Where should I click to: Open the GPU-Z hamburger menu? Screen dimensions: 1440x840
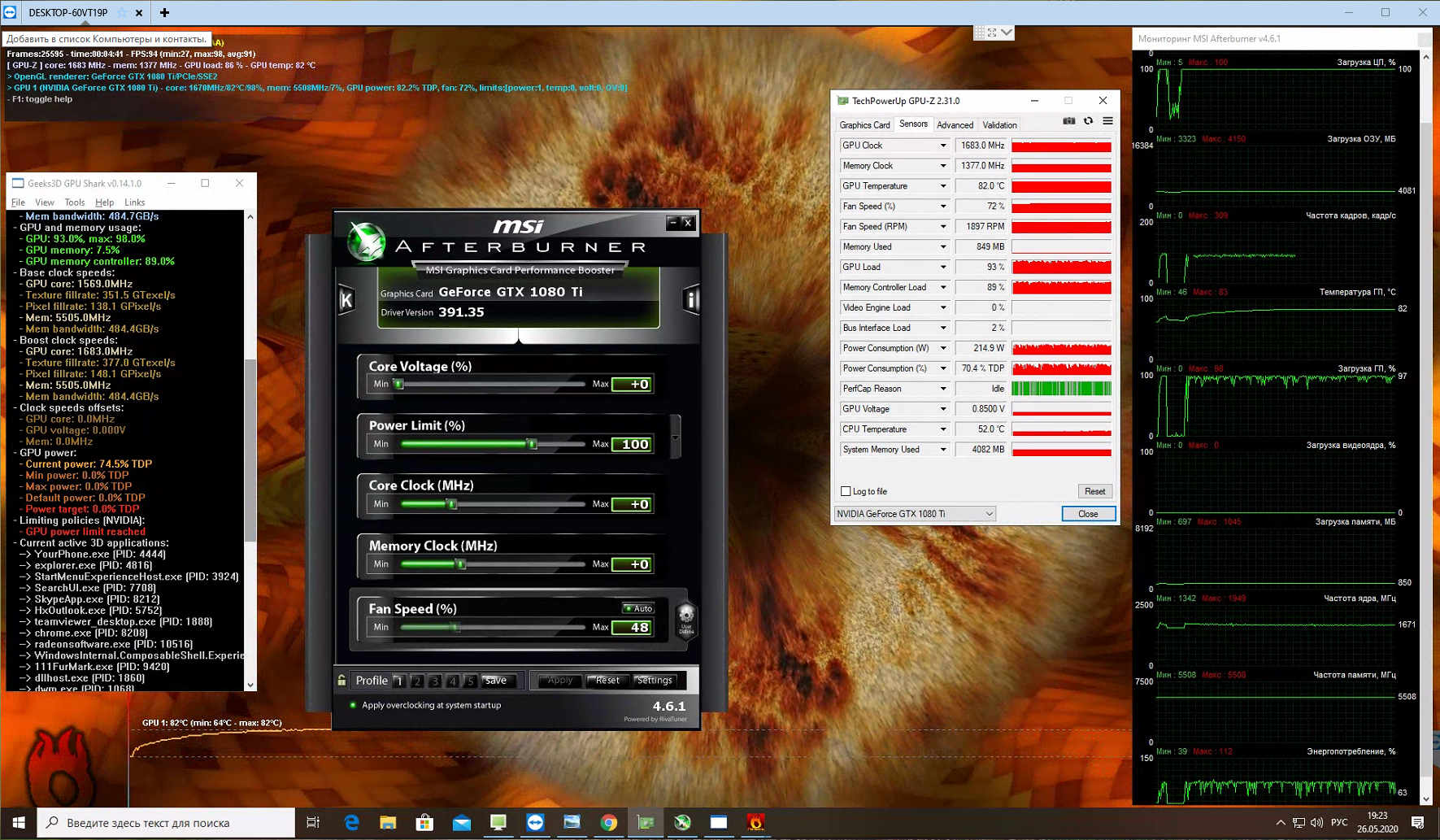point(1107,121)
